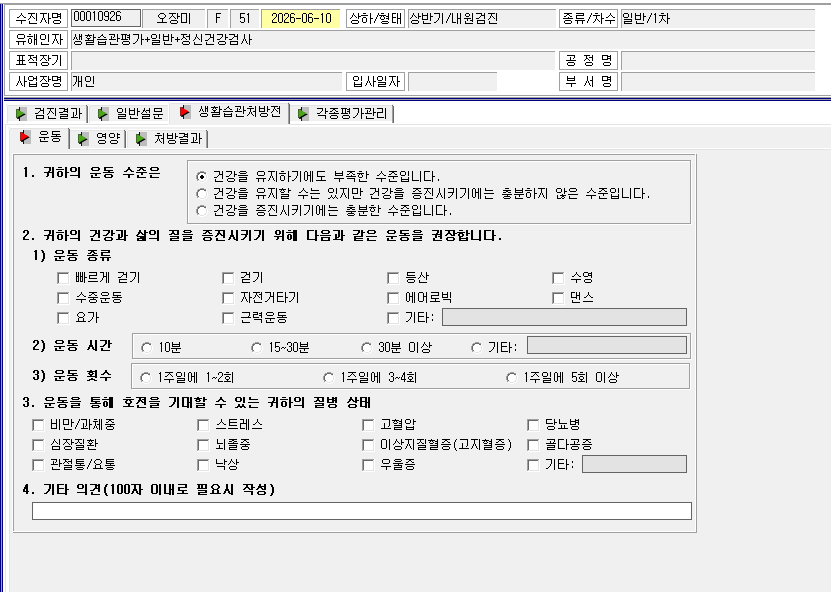This screenshot has height=592, width=831.
Task: Select the 30분 이상 exercise time option
Action: (x=366, y=348)
